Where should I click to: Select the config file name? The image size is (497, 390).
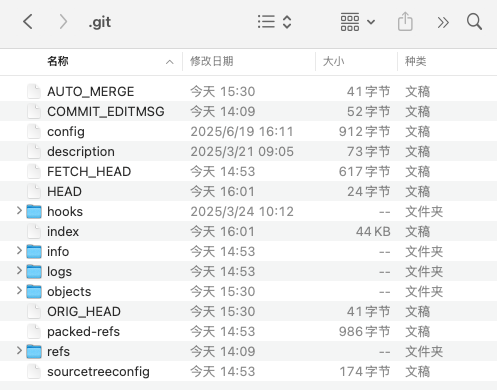(x=66, y=132)
